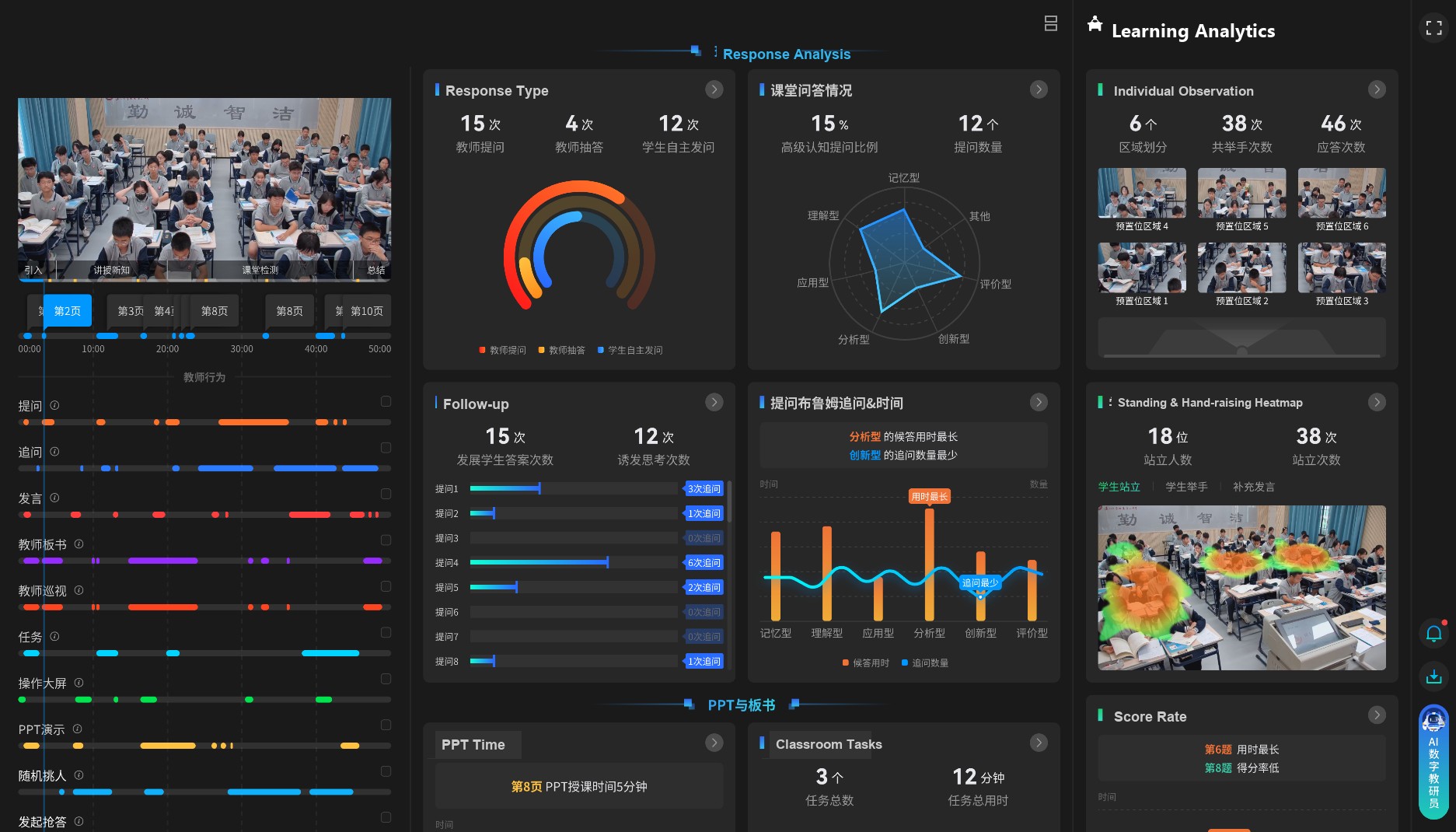Click the Learning Analytics header icon
The width and height of the screenshot is (1456, 832).
(1095, 24)
